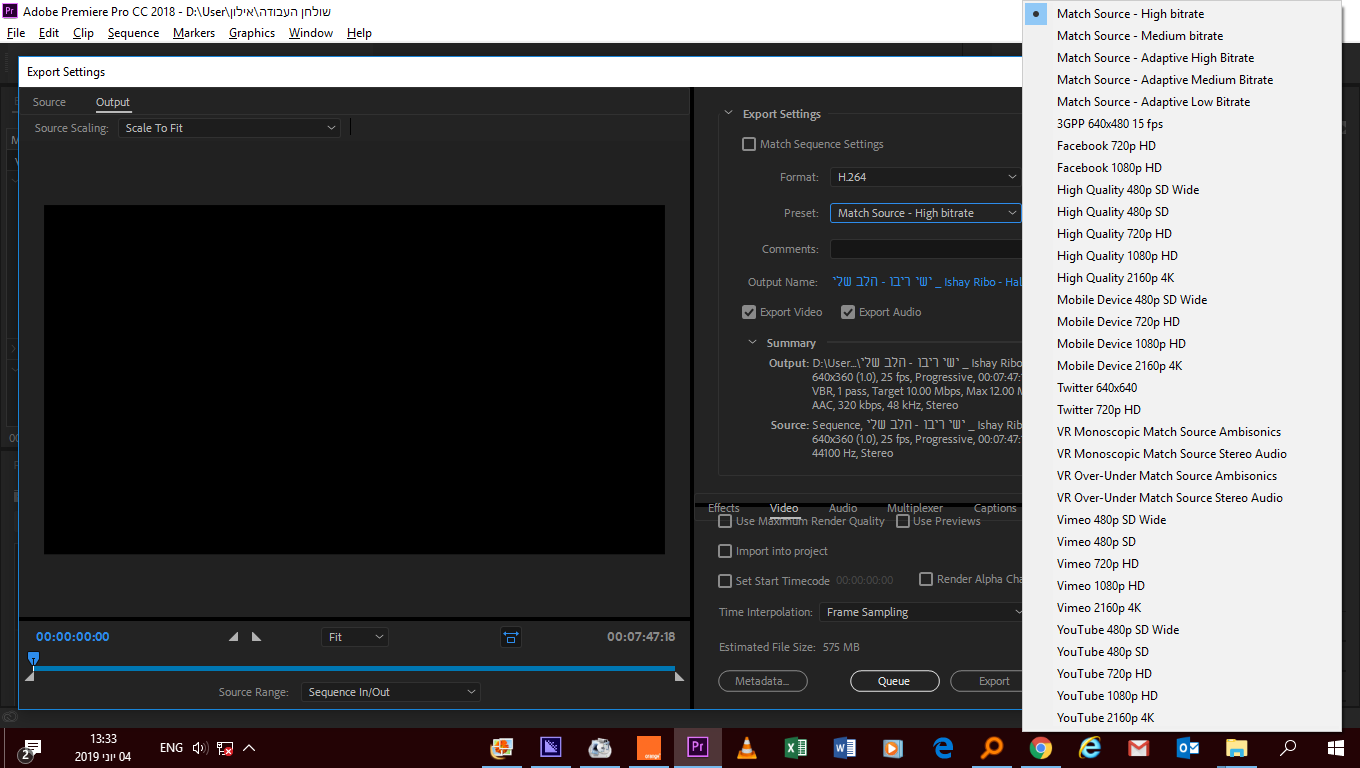Switch to the Output tab
The image size is (1360, 768).
(x=113, y=102)
